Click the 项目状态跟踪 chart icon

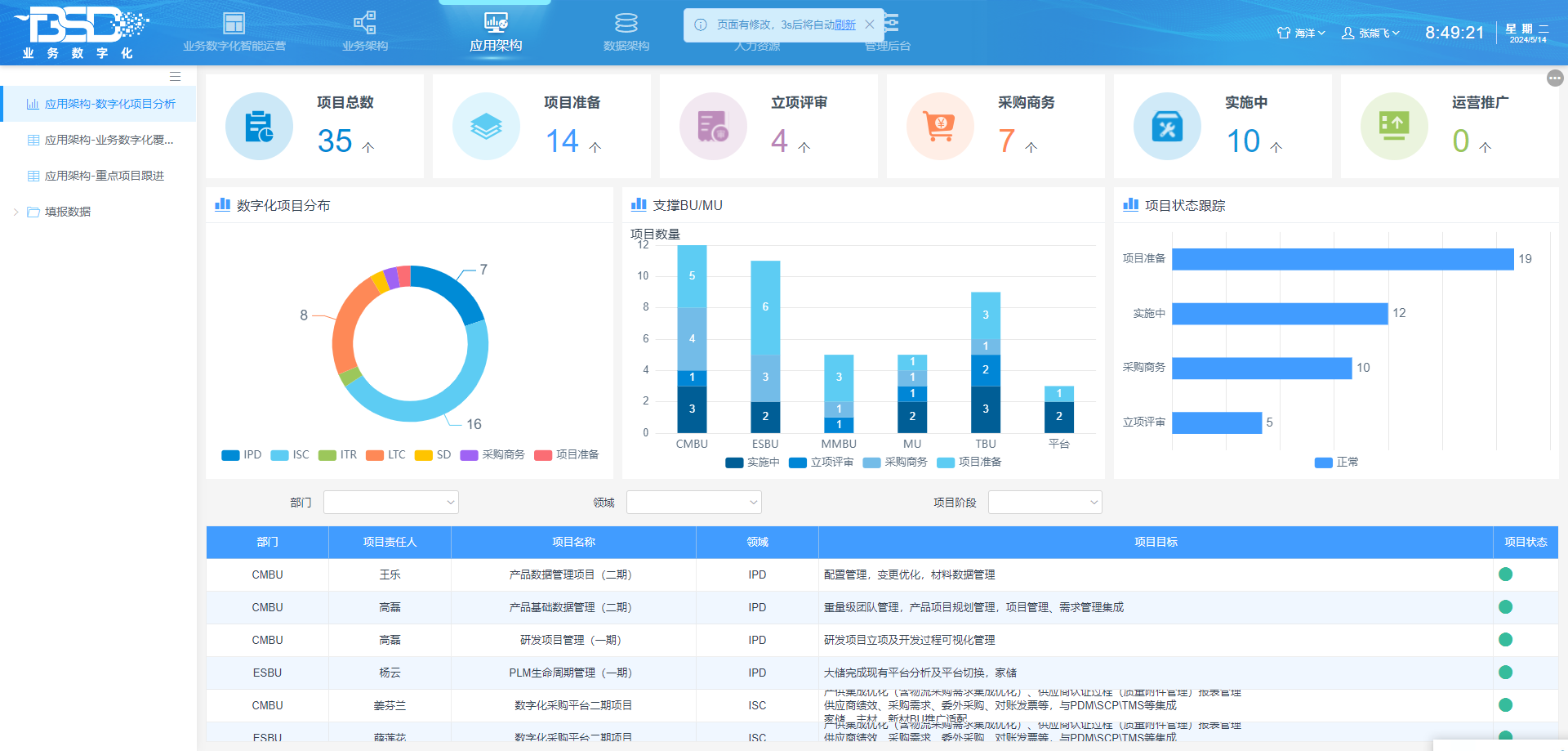[1130, 204]
